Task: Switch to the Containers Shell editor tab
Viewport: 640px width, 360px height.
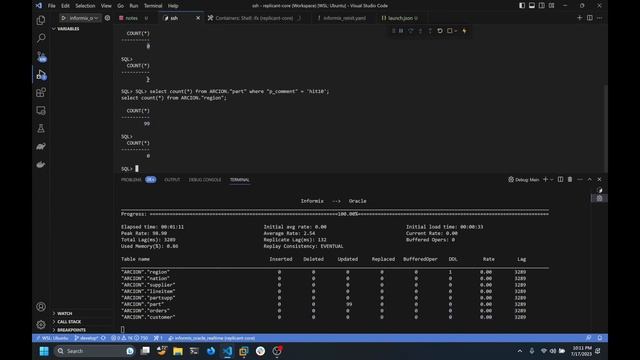Action: 255,18
